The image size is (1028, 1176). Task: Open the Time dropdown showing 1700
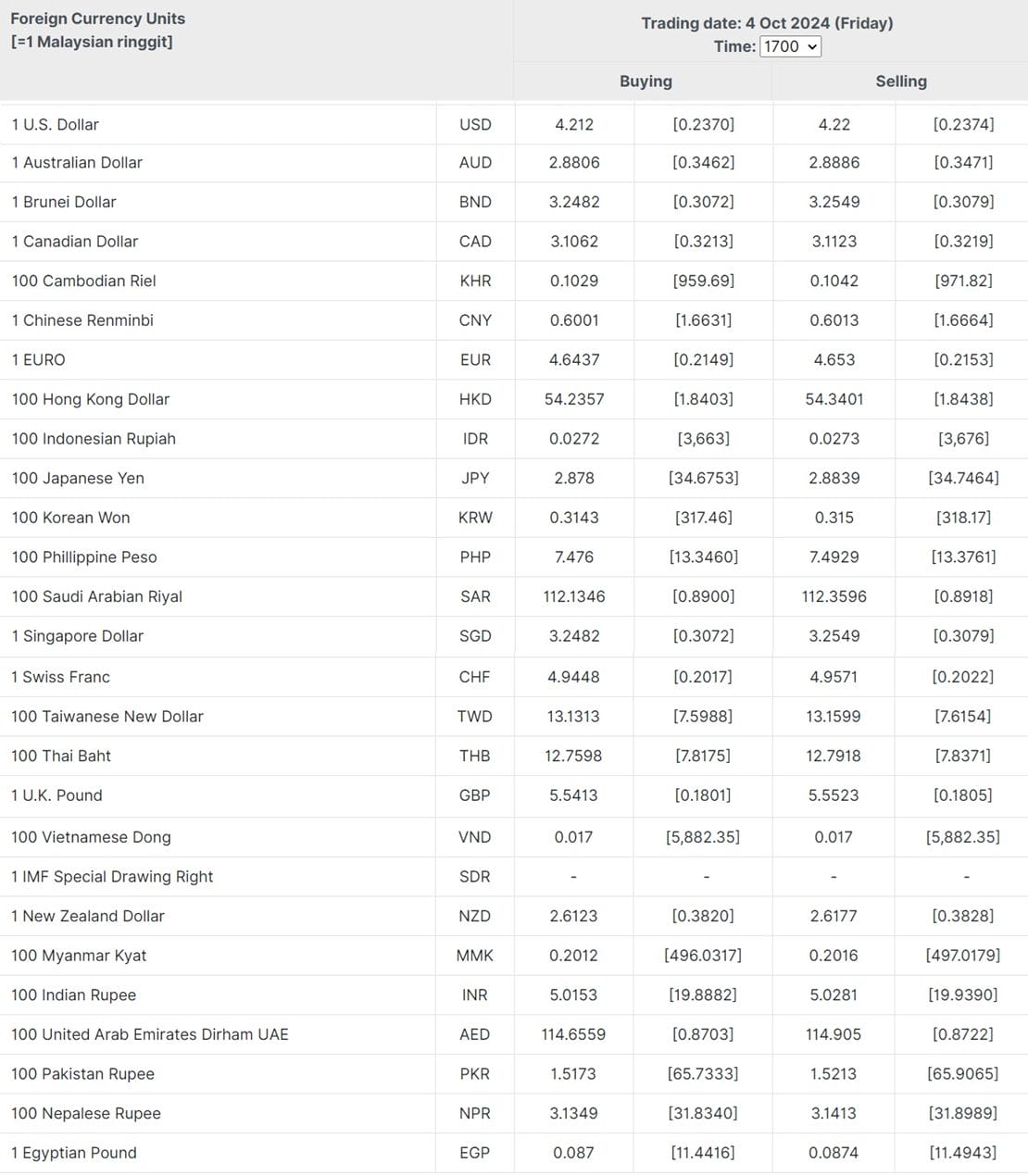(x=790, y=46)
